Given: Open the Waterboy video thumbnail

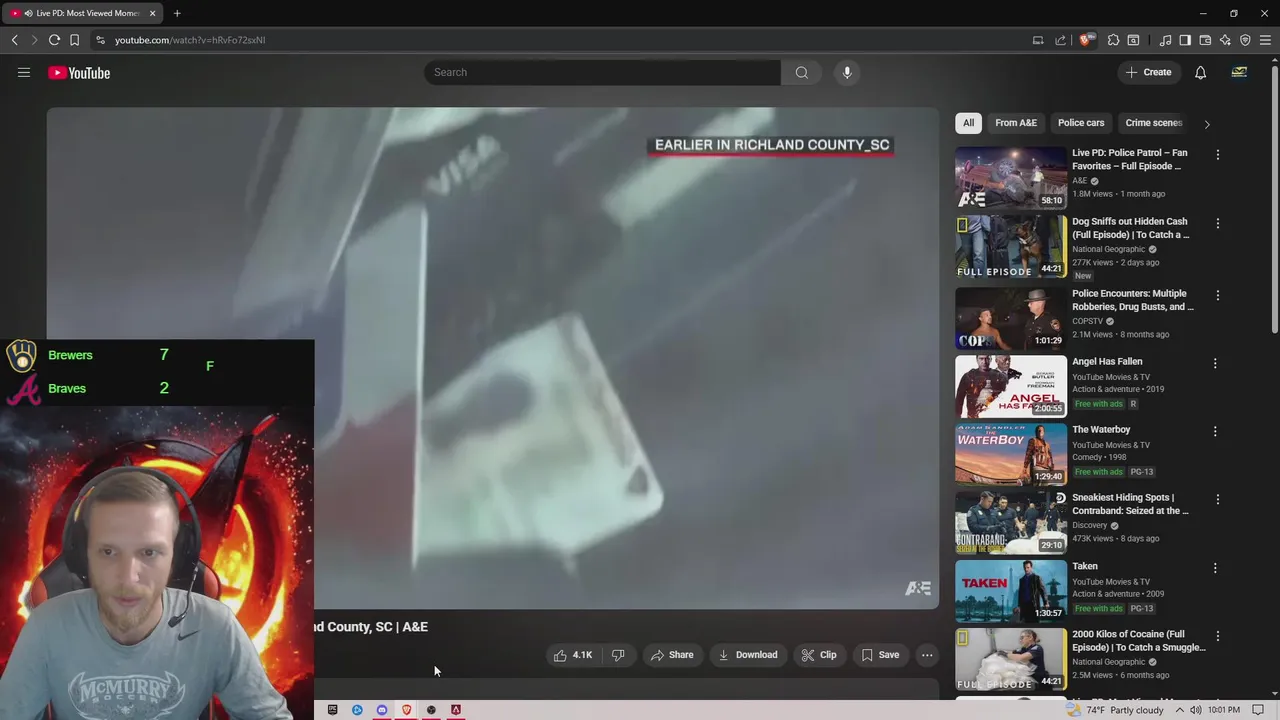Looking at the screenshot, I should pyautogui.click(x=1011, y=454).
